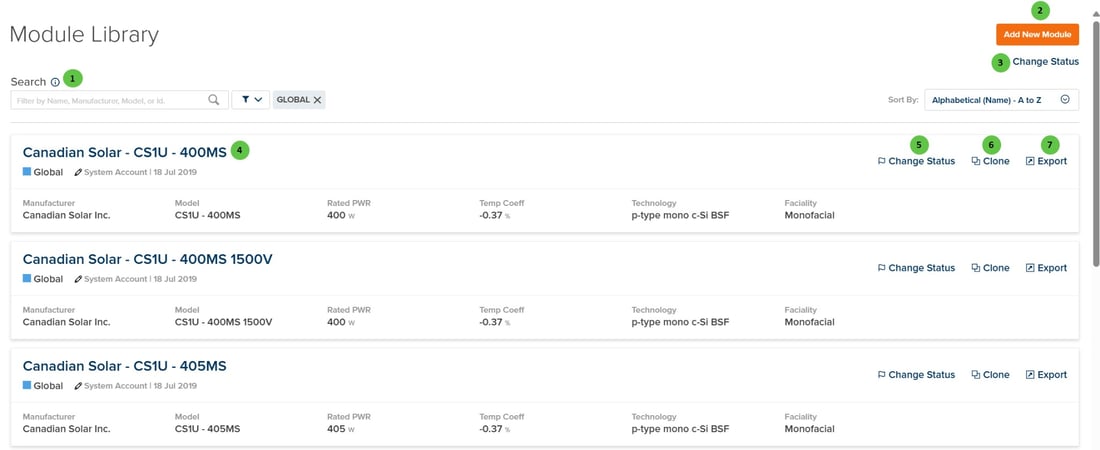The width and height of the screenshot is (1100, 450).
Task: Clone the CS1U - 400MS module
Action: click(x=991, y=161)
